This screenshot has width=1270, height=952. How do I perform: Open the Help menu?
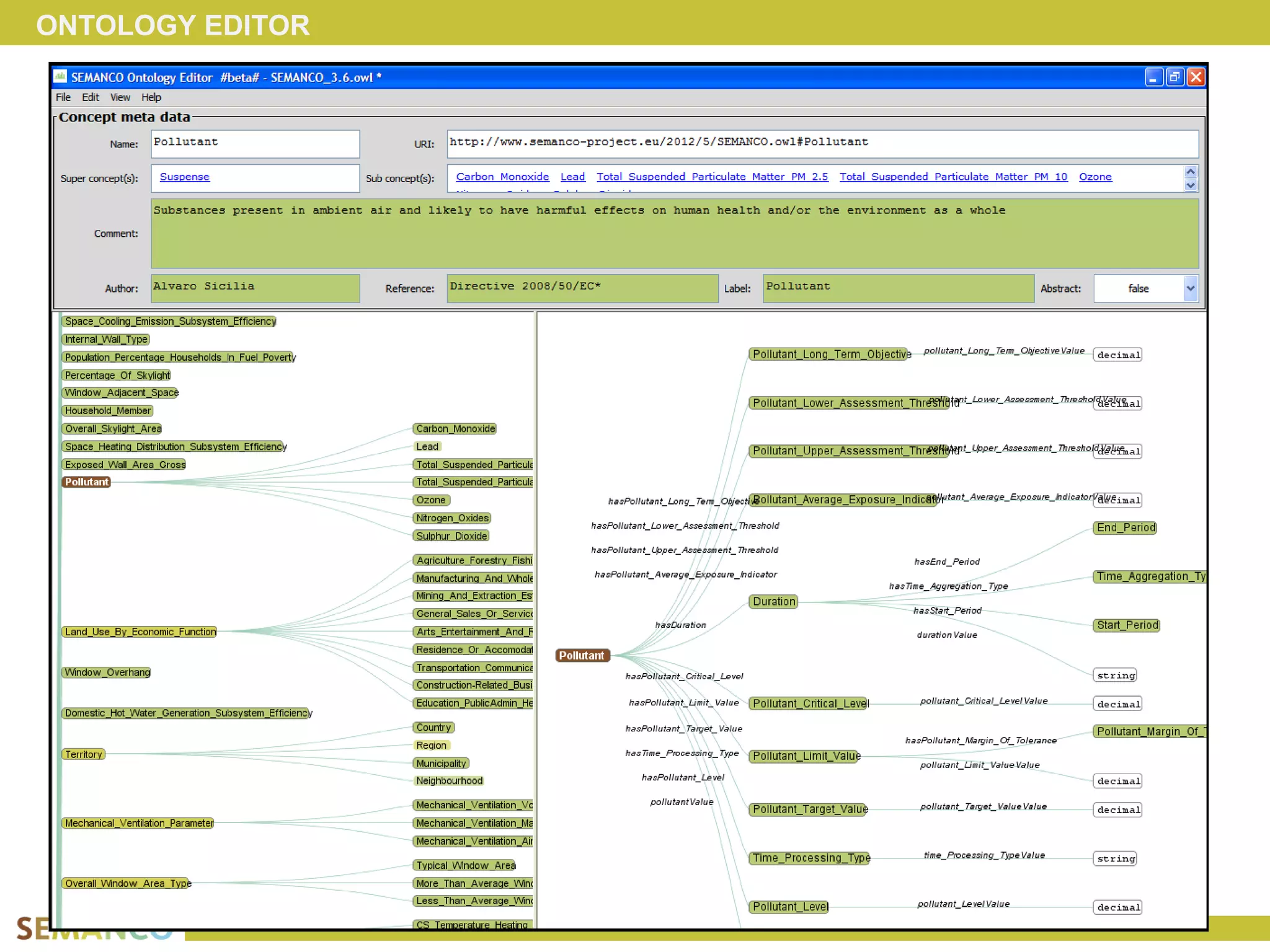[151, 97]
